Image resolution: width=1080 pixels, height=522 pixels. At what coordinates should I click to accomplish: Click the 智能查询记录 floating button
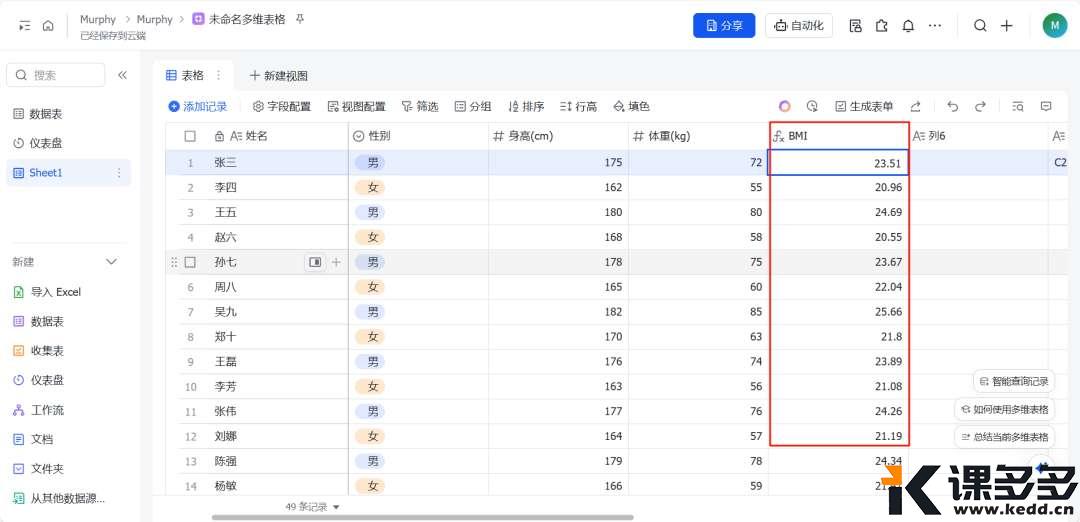[x=1014, y=381]
